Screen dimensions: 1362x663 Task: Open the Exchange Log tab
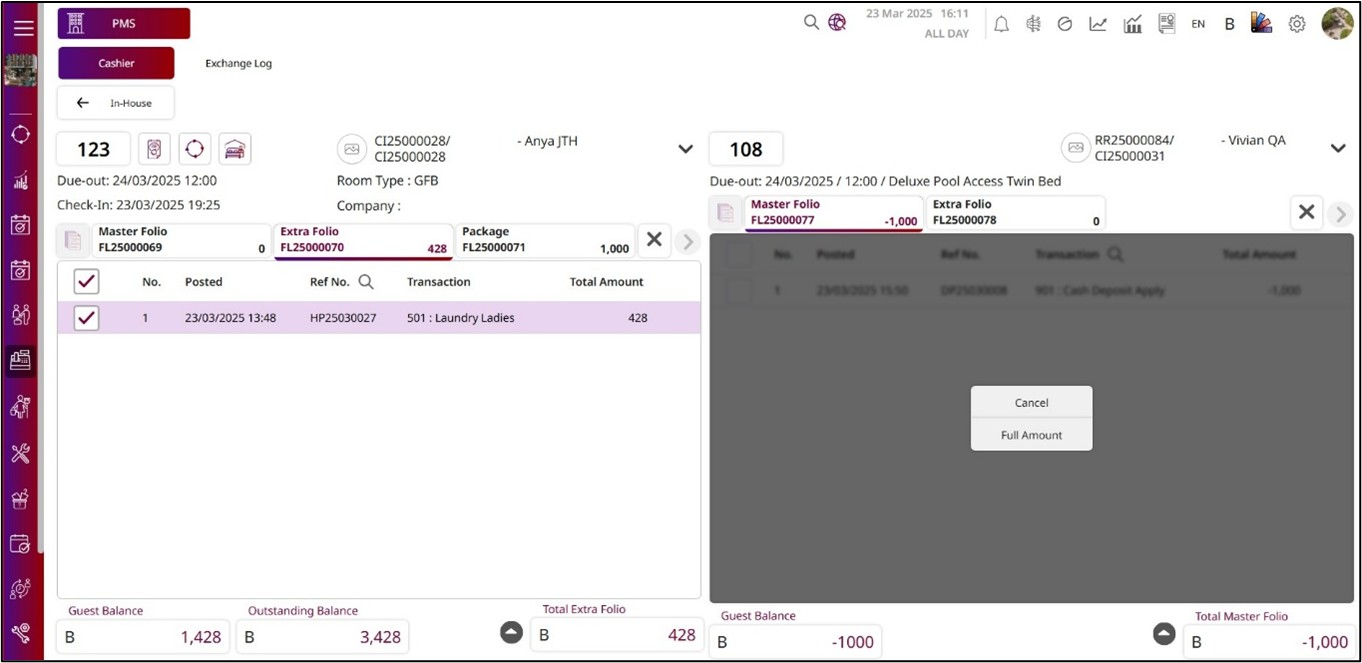(x=238, y=63)
